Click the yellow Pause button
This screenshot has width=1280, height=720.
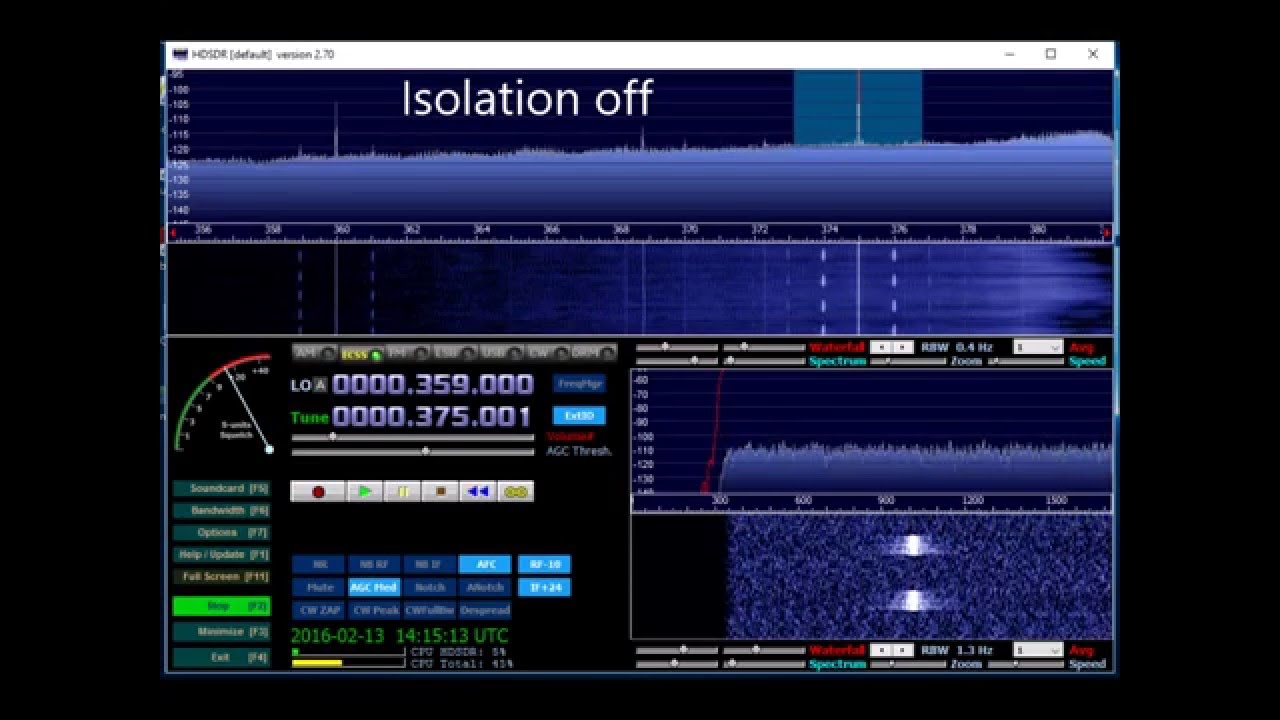coord(403,491)
